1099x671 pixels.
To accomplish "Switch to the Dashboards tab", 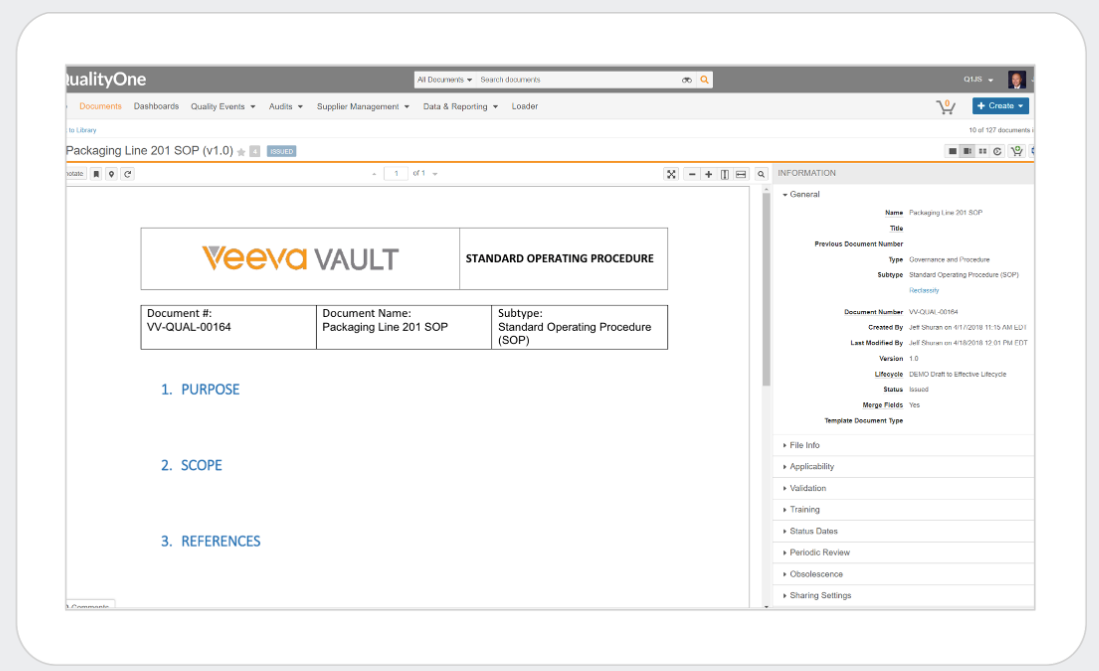I will [157, 105].
